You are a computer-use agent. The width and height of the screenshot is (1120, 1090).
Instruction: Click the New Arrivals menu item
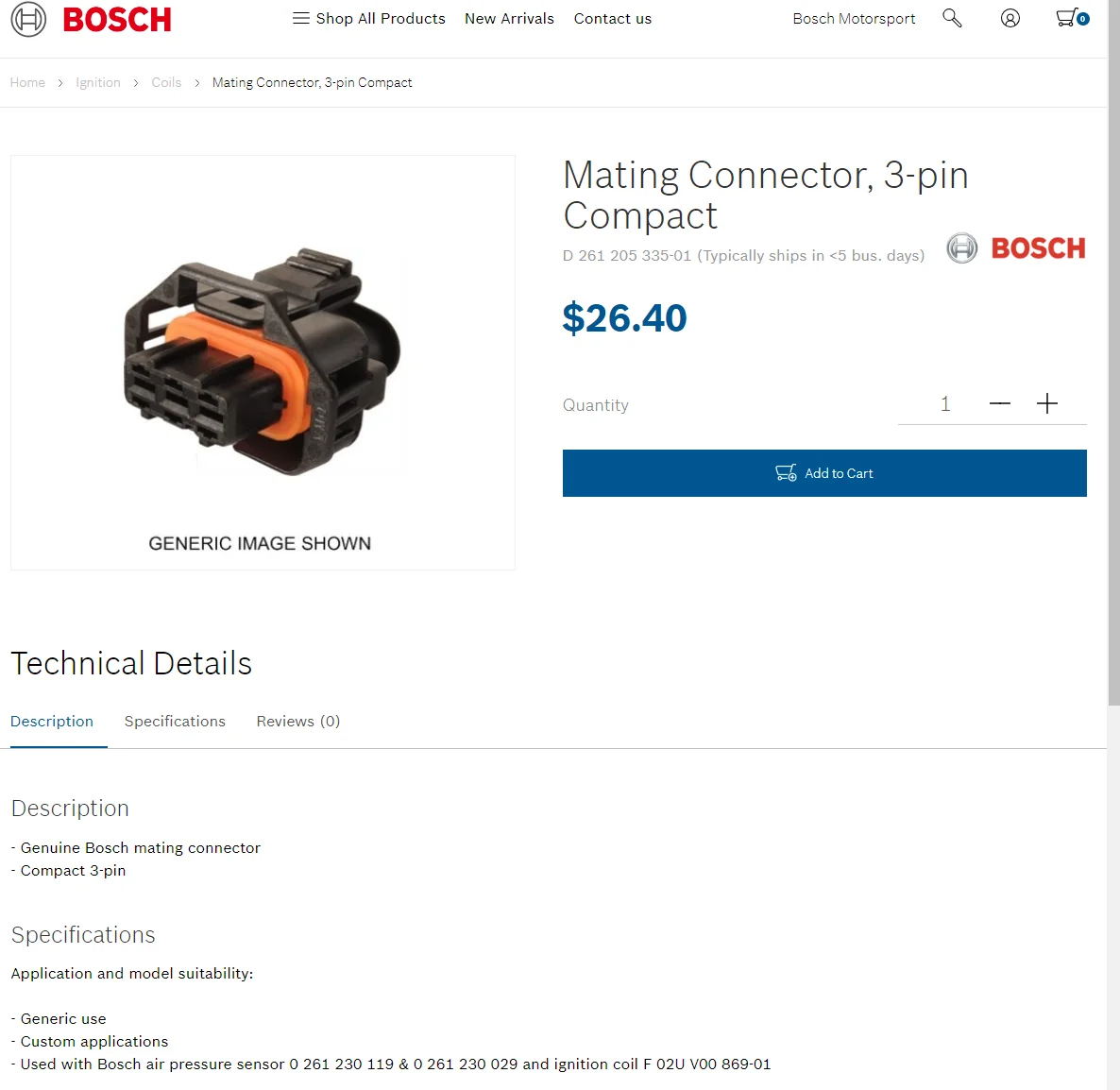point(509,18)
